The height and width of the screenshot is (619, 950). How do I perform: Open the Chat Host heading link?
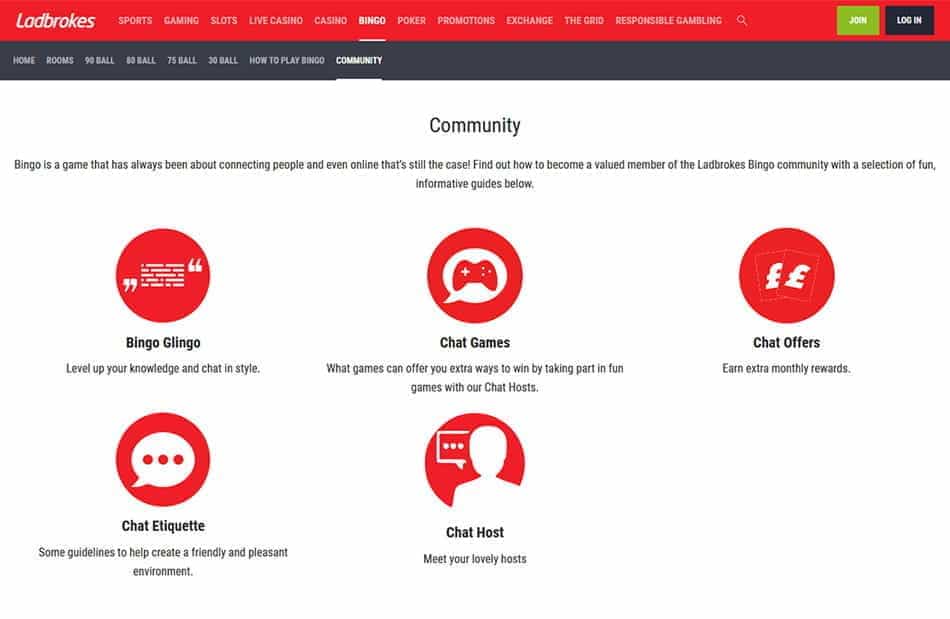(x=475, y=533)
